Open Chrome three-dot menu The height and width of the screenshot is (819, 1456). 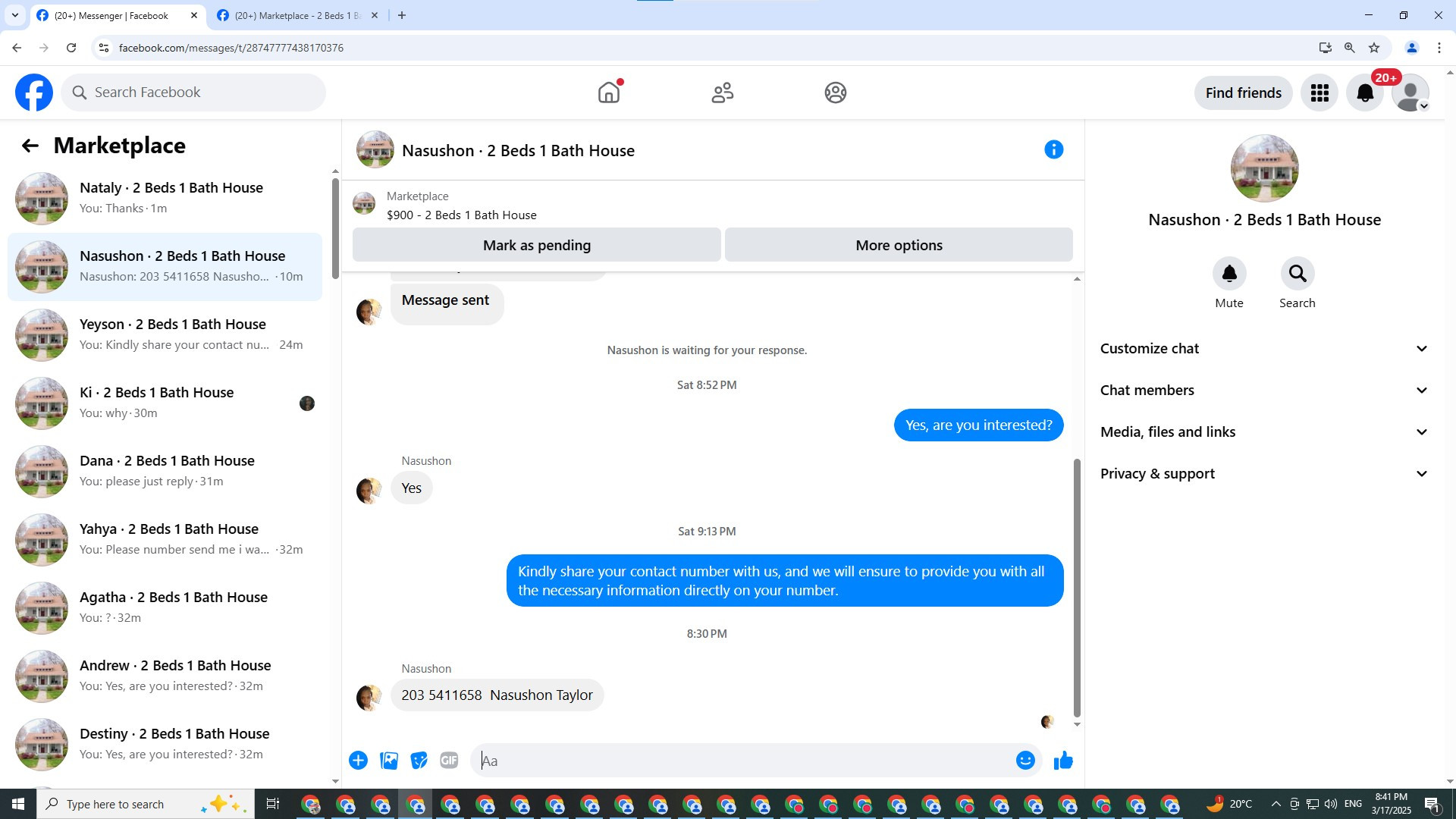tap(1439, 48)
